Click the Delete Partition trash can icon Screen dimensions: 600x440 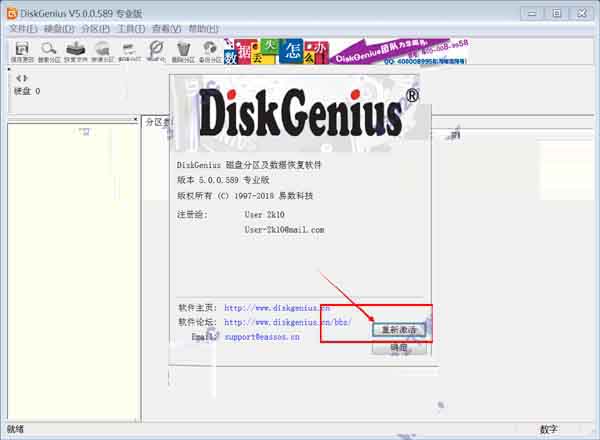pos(183,52)
